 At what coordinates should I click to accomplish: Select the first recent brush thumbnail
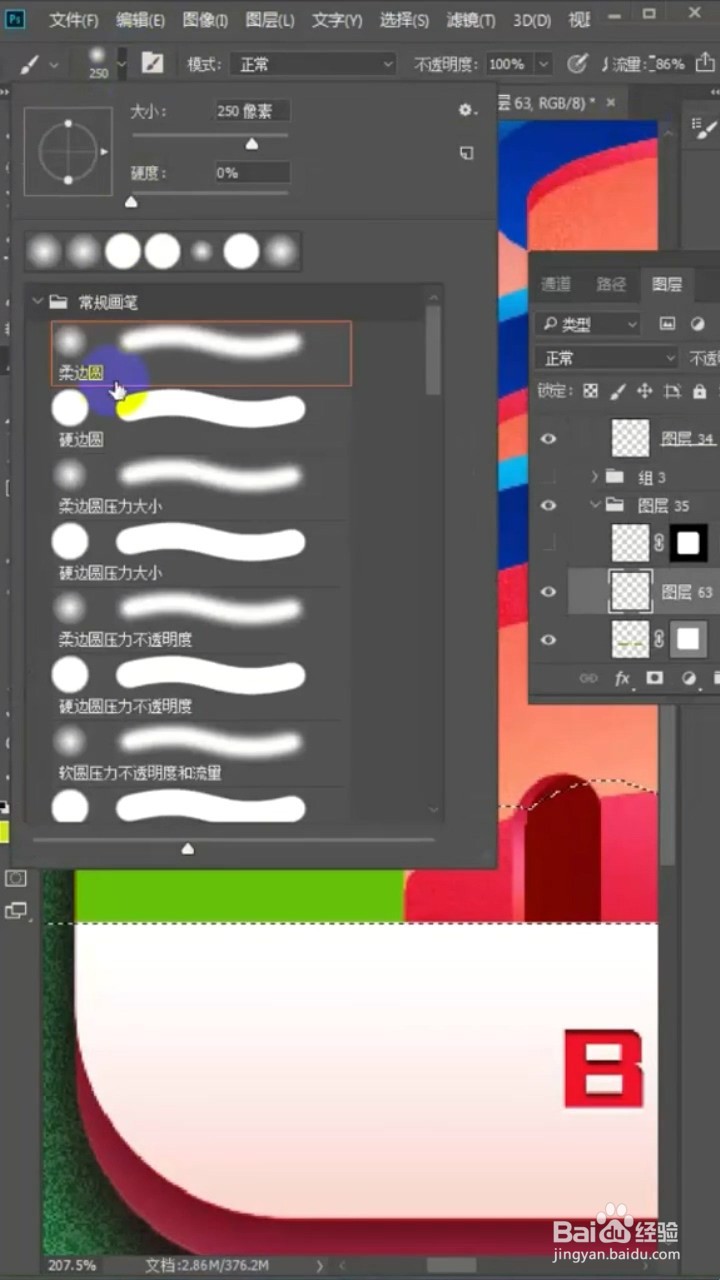[x=44, y=251]
